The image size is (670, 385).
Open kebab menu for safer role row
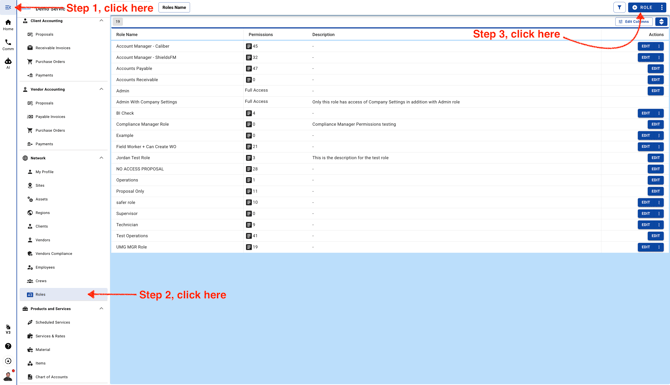[659, 203]
